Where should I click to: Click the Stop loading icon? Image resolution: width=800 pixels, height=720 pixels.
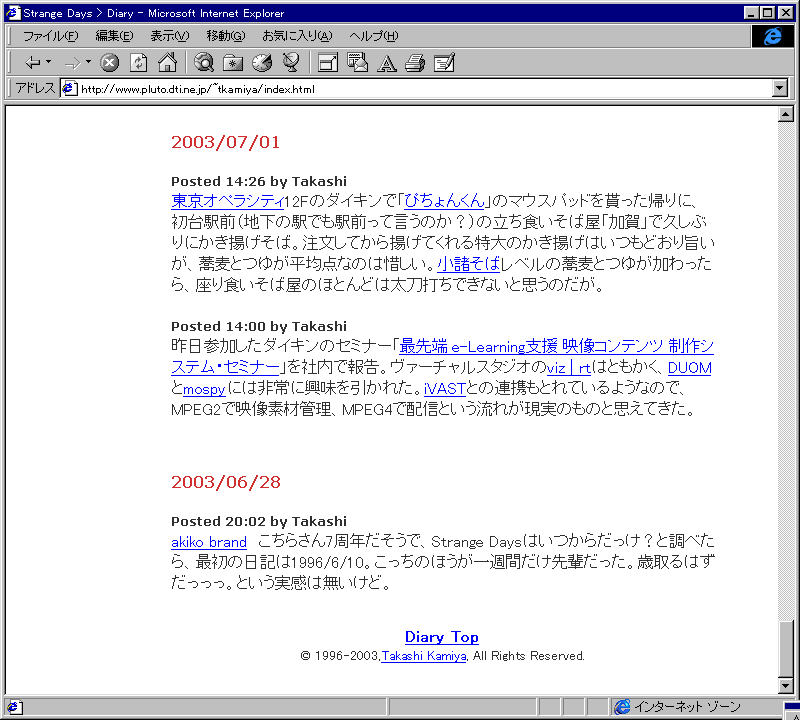click(109, 63)
